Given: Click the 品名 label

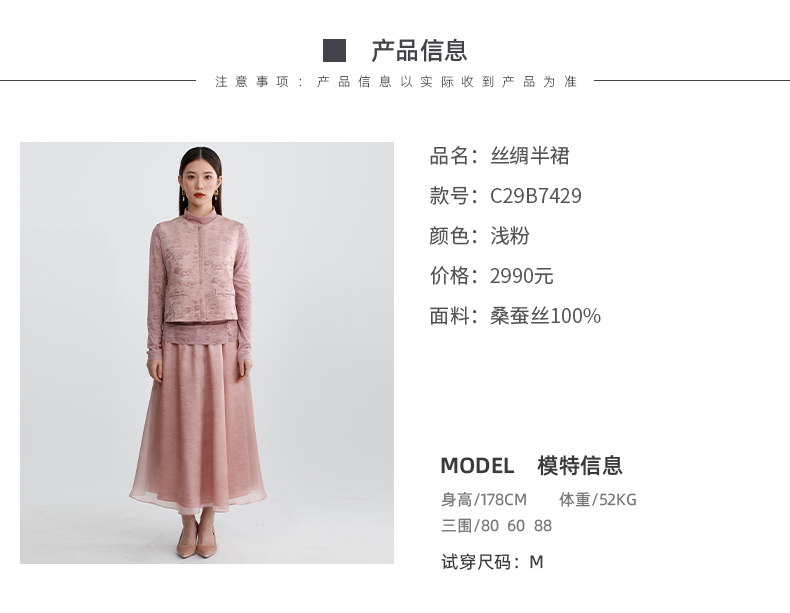Looking at the screenshot, I should pos(449,156).
